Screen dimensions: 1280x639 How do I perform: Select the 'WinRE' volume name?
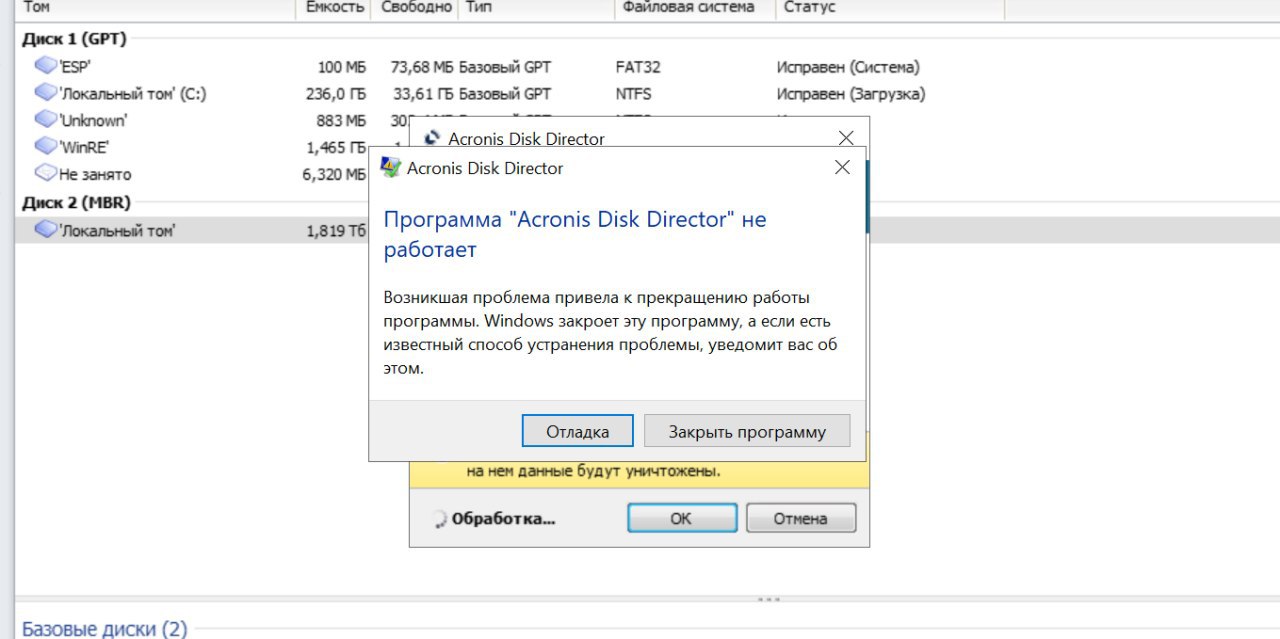point(84,148)
